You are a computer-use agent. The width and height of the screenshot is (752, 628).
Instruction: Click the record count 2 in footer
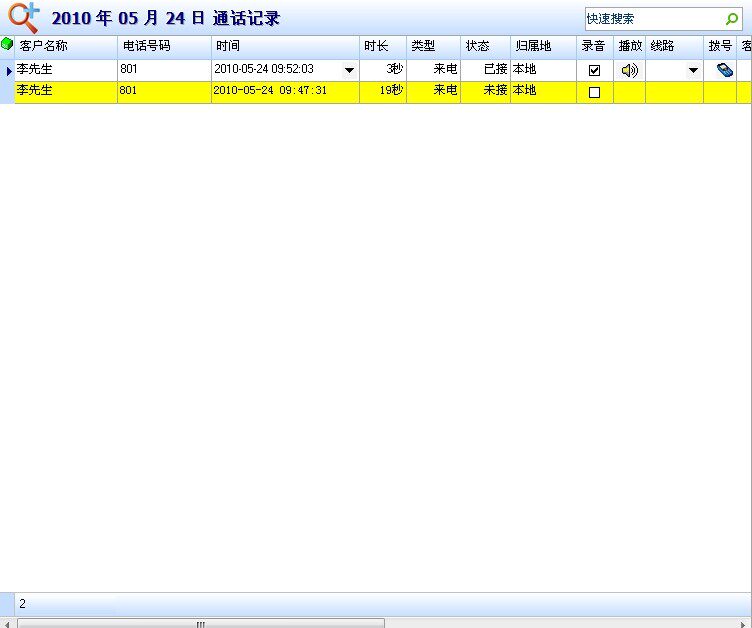(23, 604)
